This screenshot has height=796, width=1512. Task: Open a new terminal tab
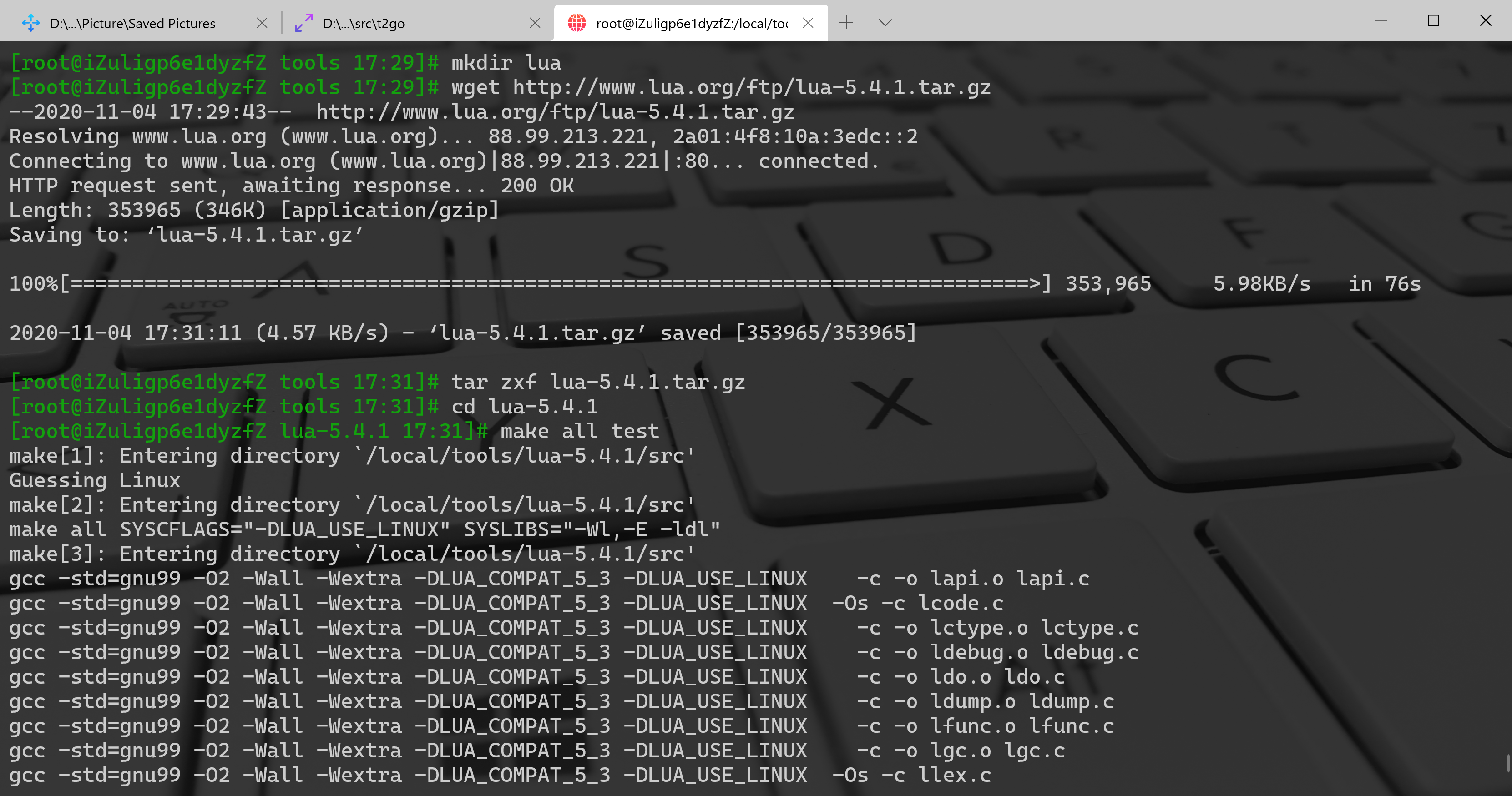(x=846, y=23)
